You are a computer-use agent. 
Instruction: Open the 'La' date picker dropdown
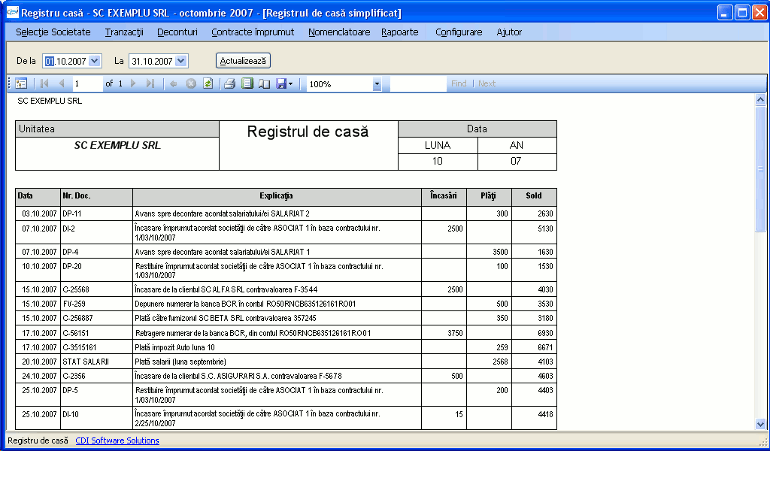tap(181, 61)
